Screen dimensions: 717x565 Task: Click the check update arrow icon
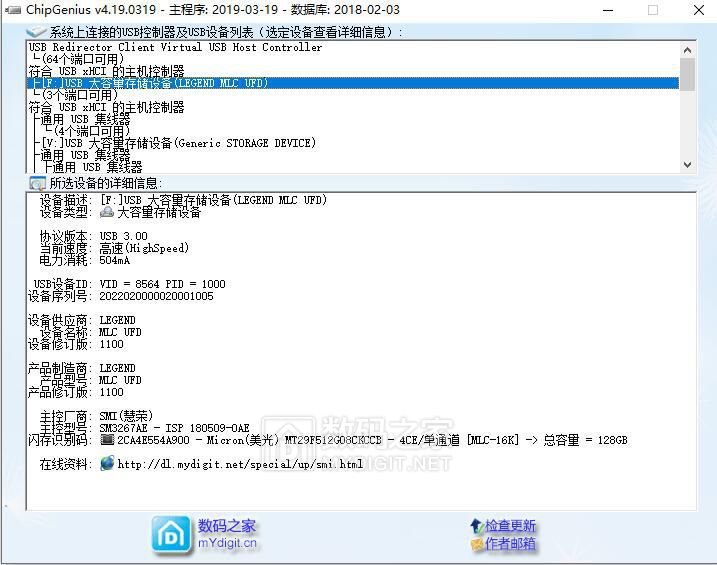point(477,526)
